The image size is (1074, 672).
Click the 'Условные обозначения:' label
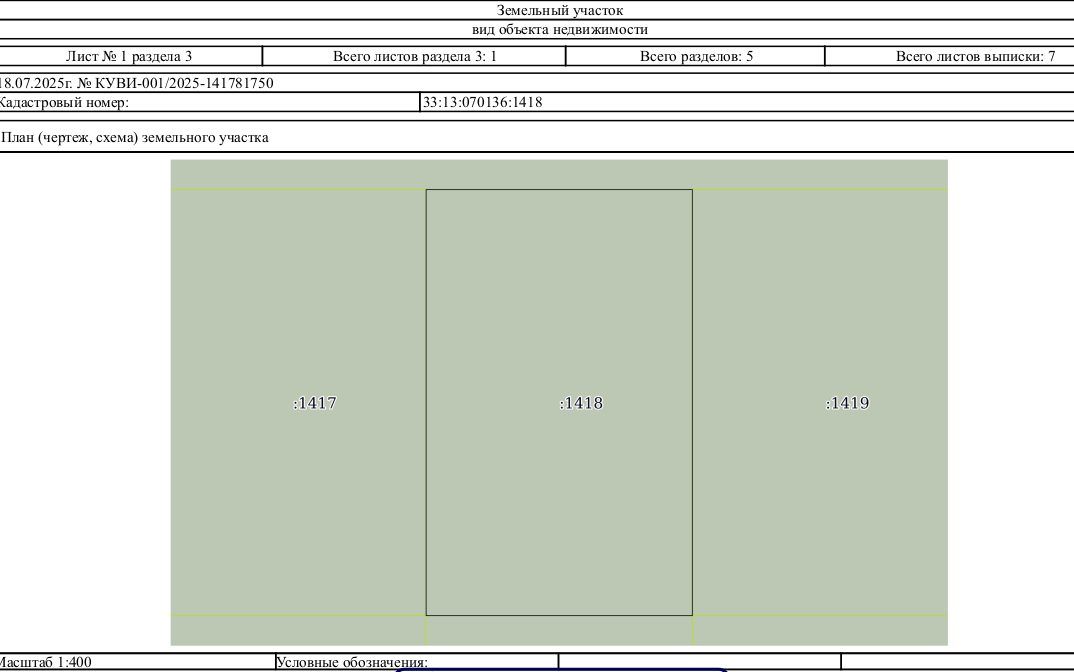351,662
